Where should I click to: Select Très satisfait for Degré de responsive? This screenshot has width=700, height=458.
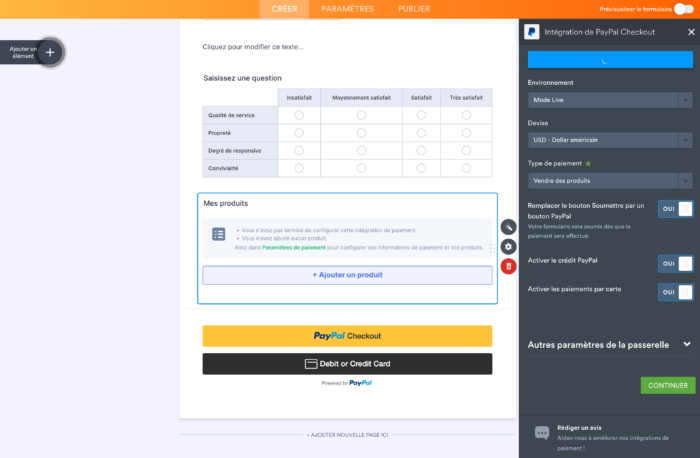click(466, 150)
